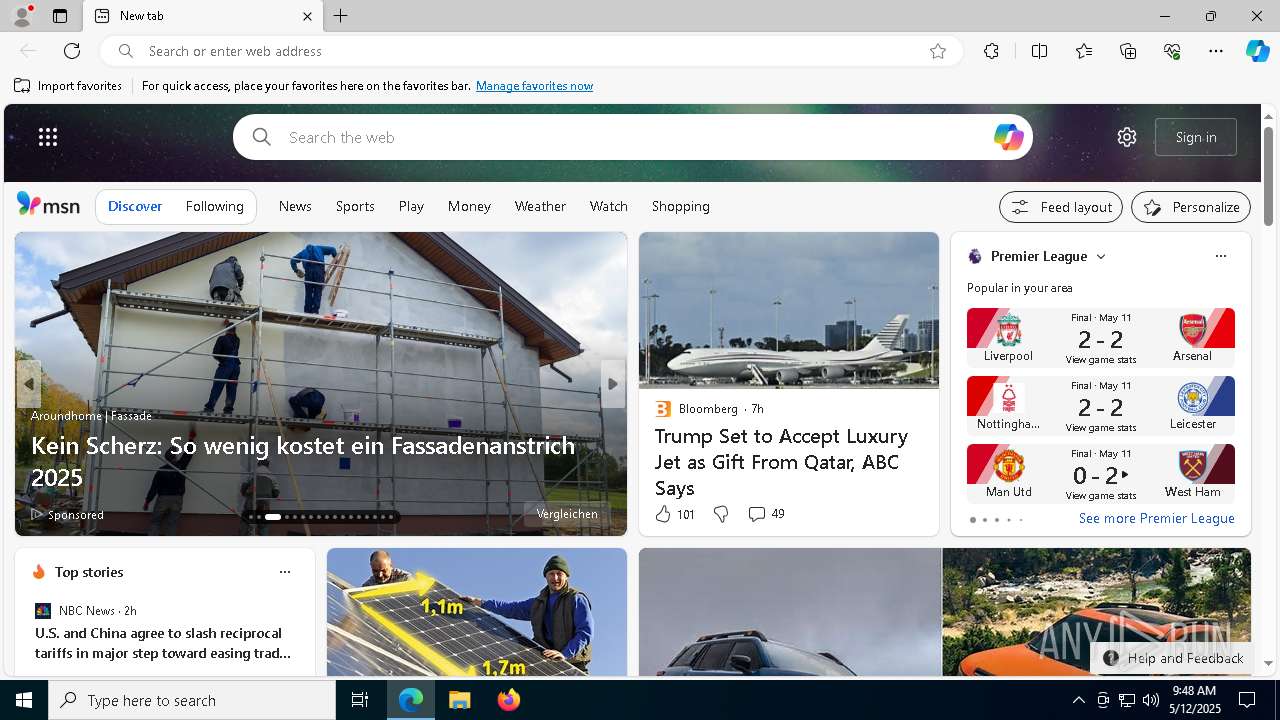This screenshot has width=1280, height=720.
Task: Launch Firefox from the taskbar
Action: click(509, 700)
